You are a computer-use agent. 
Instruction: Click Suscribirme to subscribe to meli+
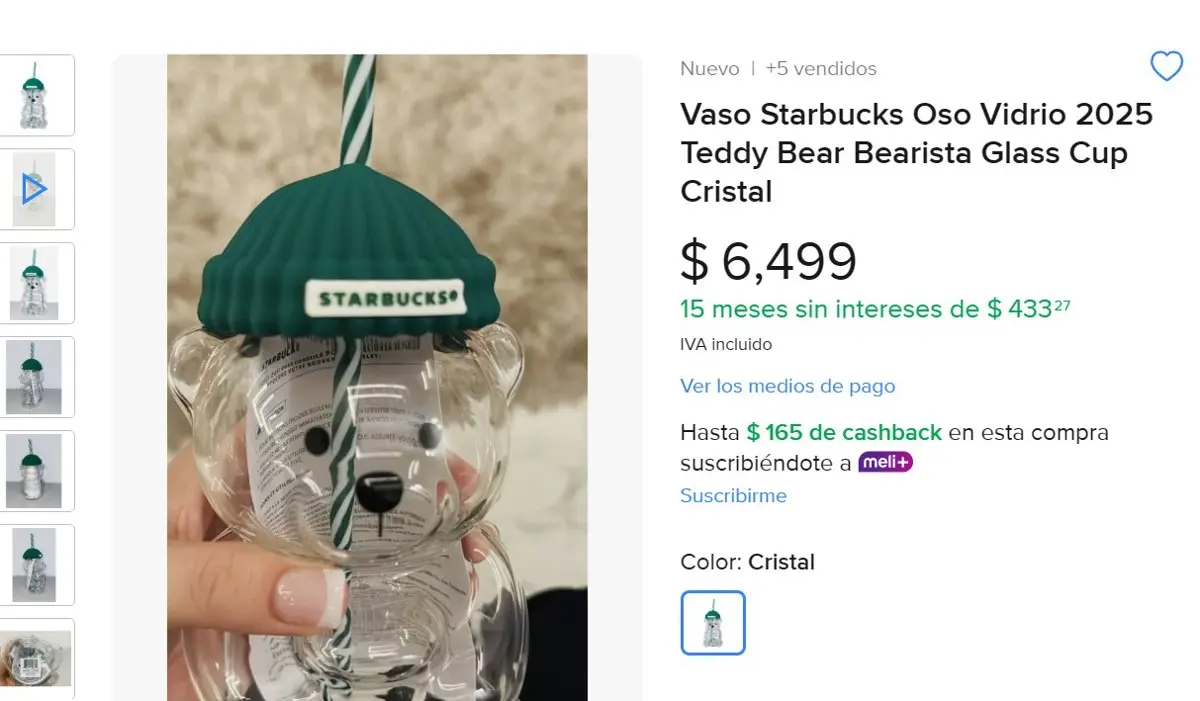(733, 495)
